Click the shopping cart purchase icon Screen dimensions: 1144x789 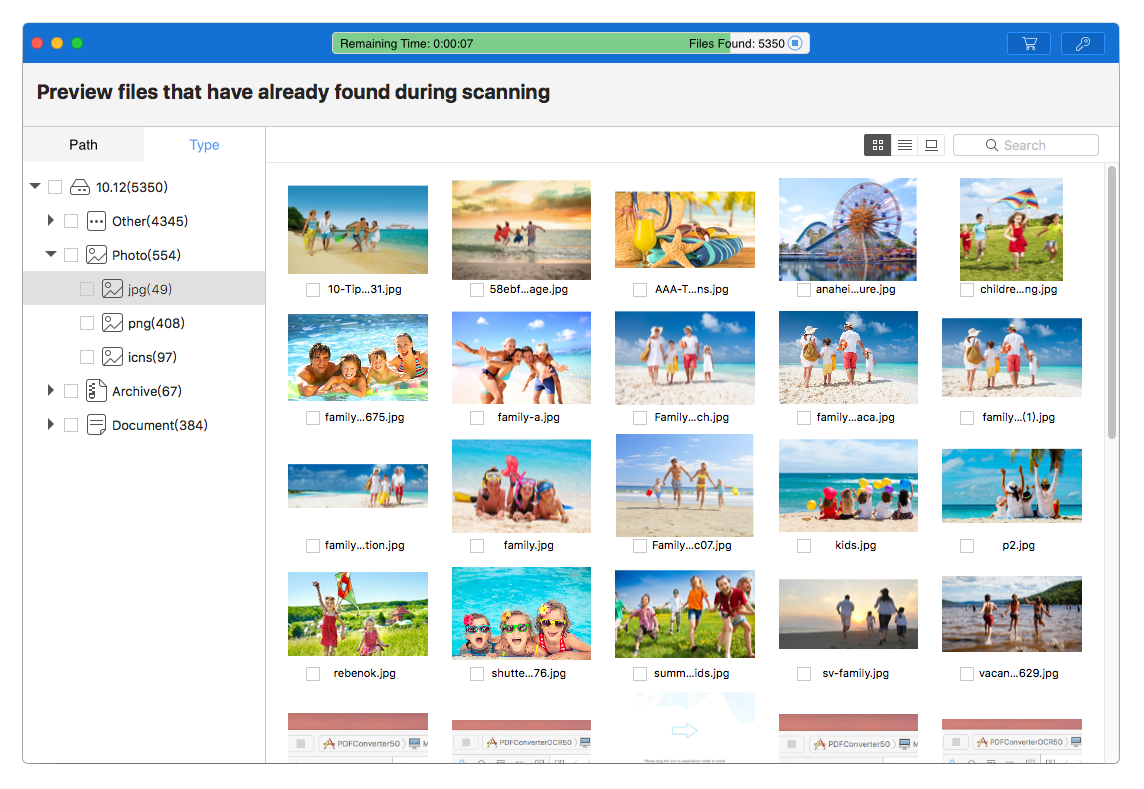point(1029,44)
